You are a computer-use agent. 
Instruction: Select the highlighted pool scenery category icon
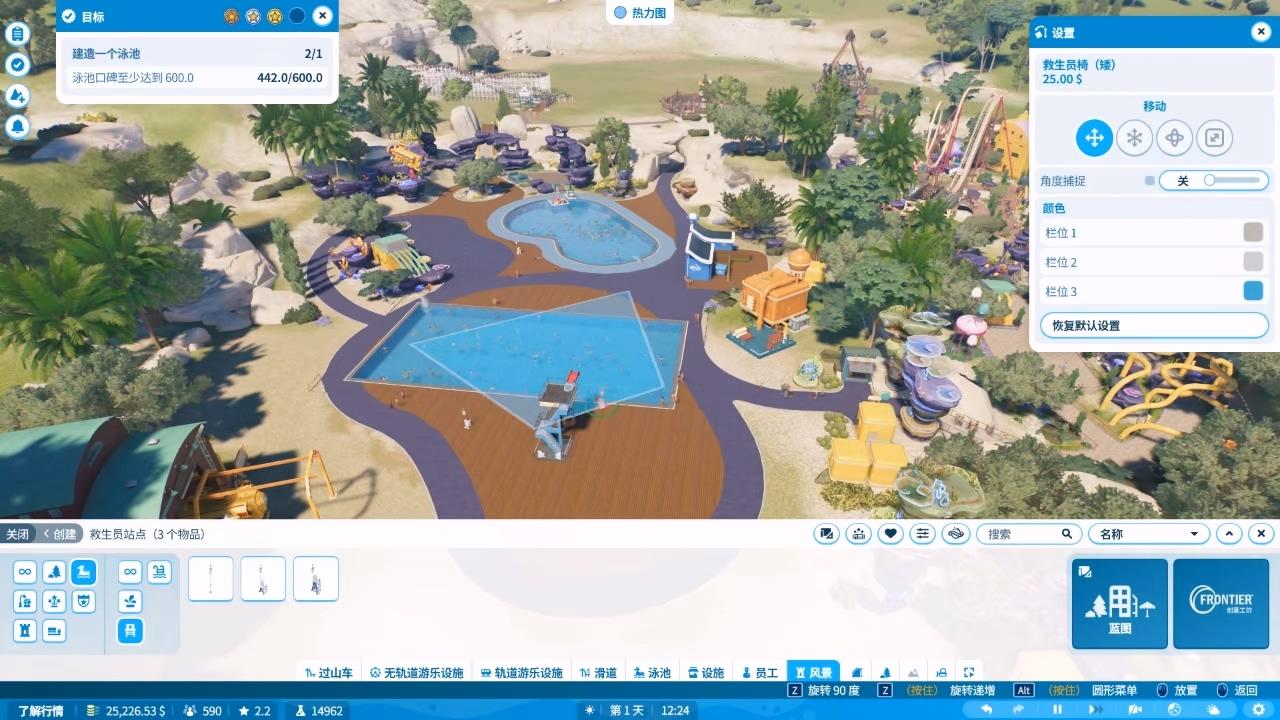coord(84,572)
